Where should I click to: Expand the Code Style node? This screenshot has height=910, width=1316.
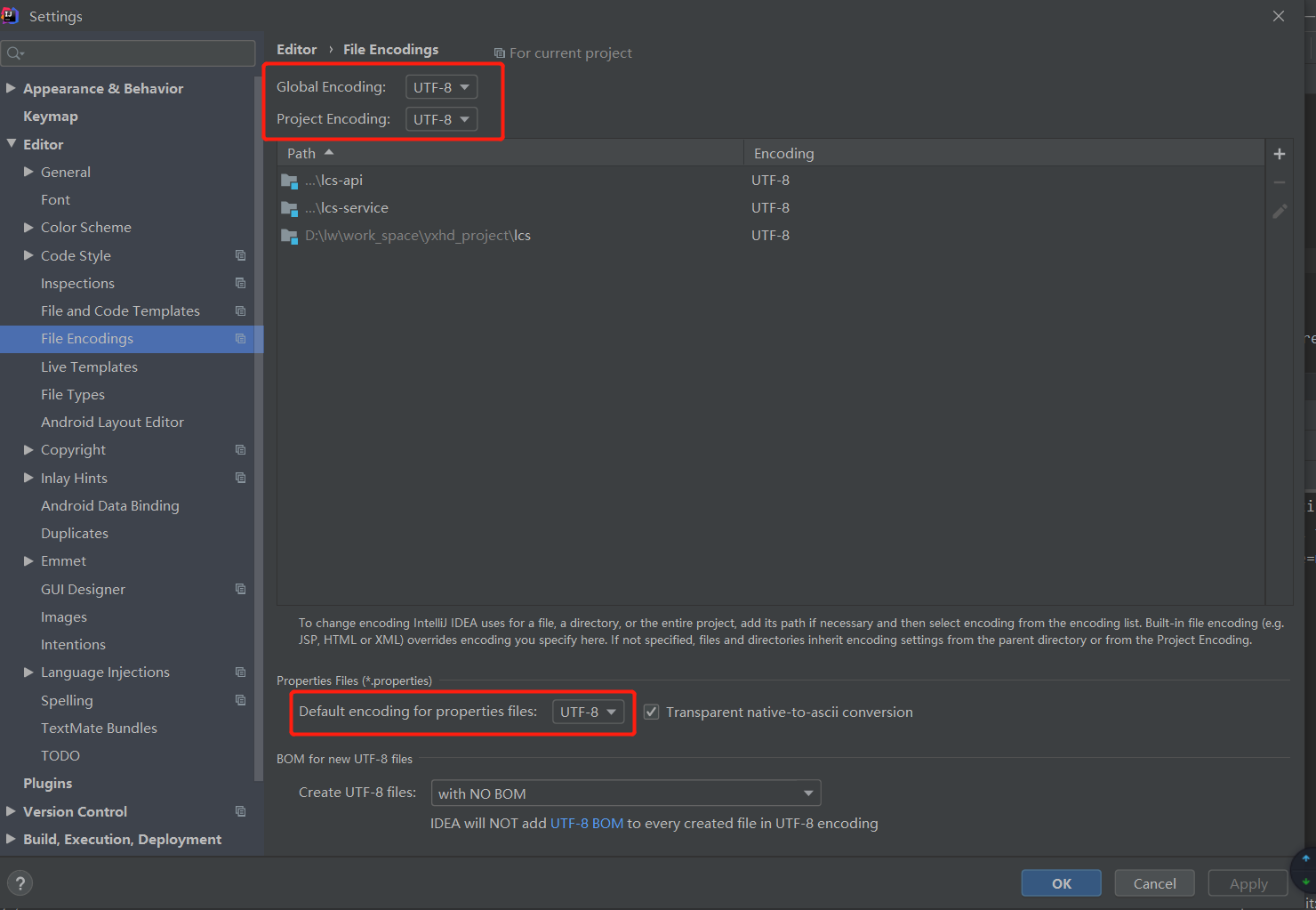pos(28,255)
